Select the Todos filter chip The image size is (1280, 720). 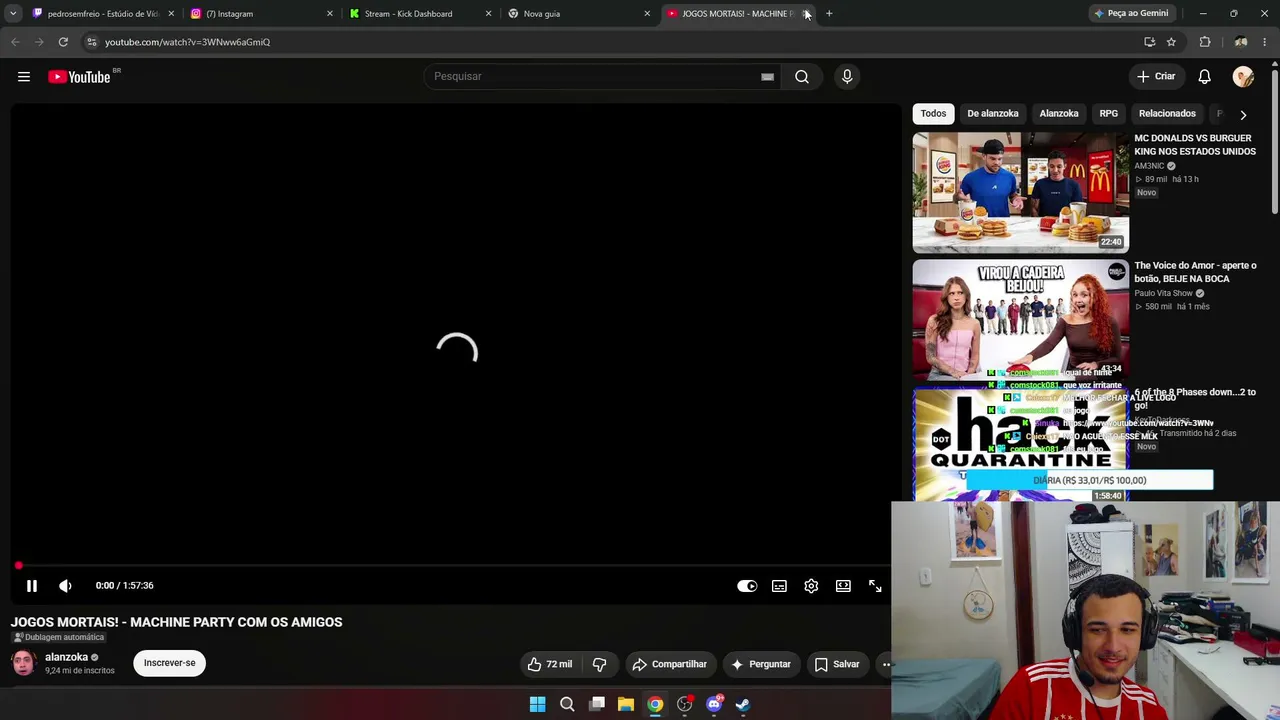point(933,114)
